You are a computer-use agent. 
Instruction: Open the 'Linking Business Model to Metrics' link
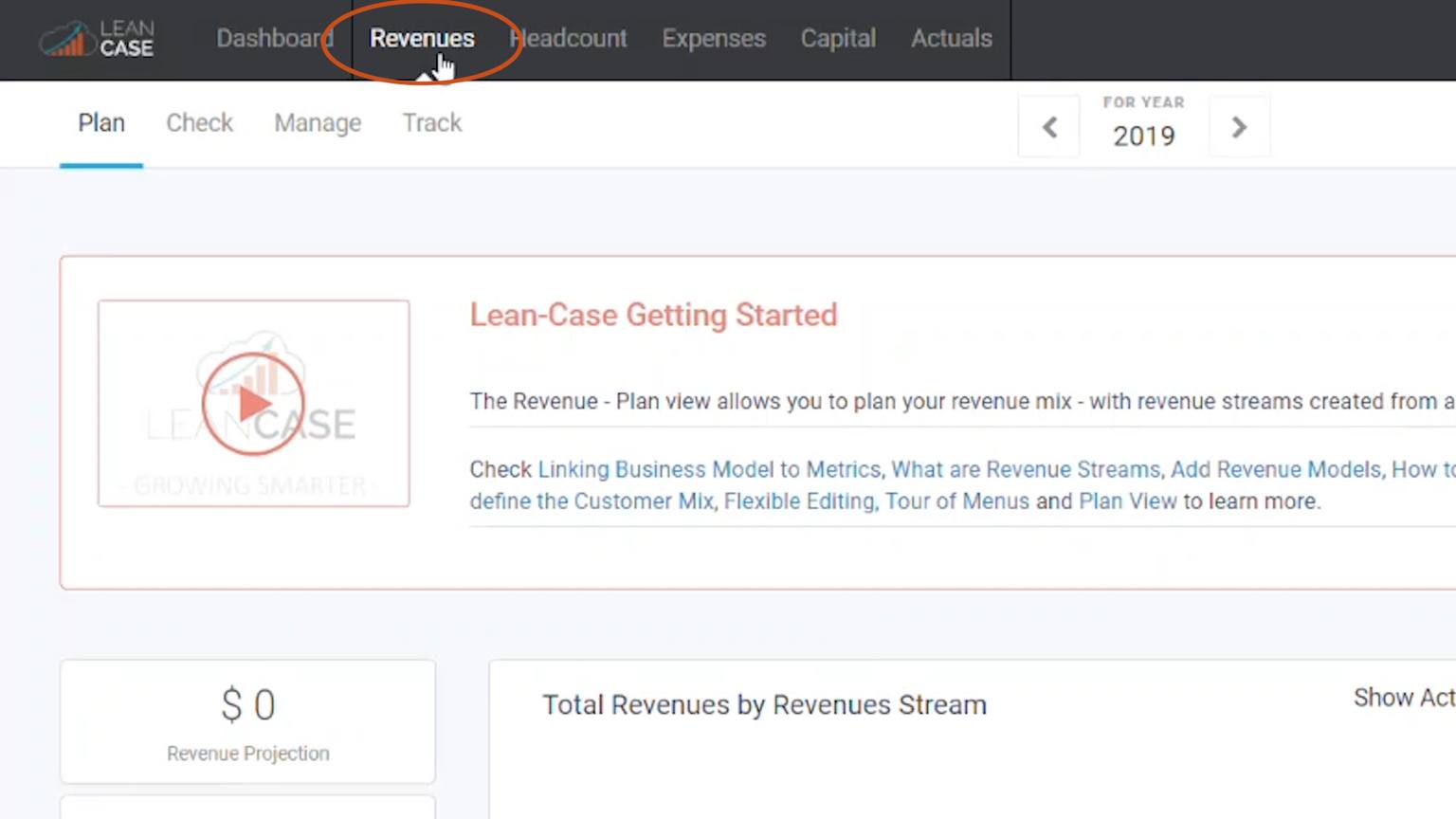point(709,469)
